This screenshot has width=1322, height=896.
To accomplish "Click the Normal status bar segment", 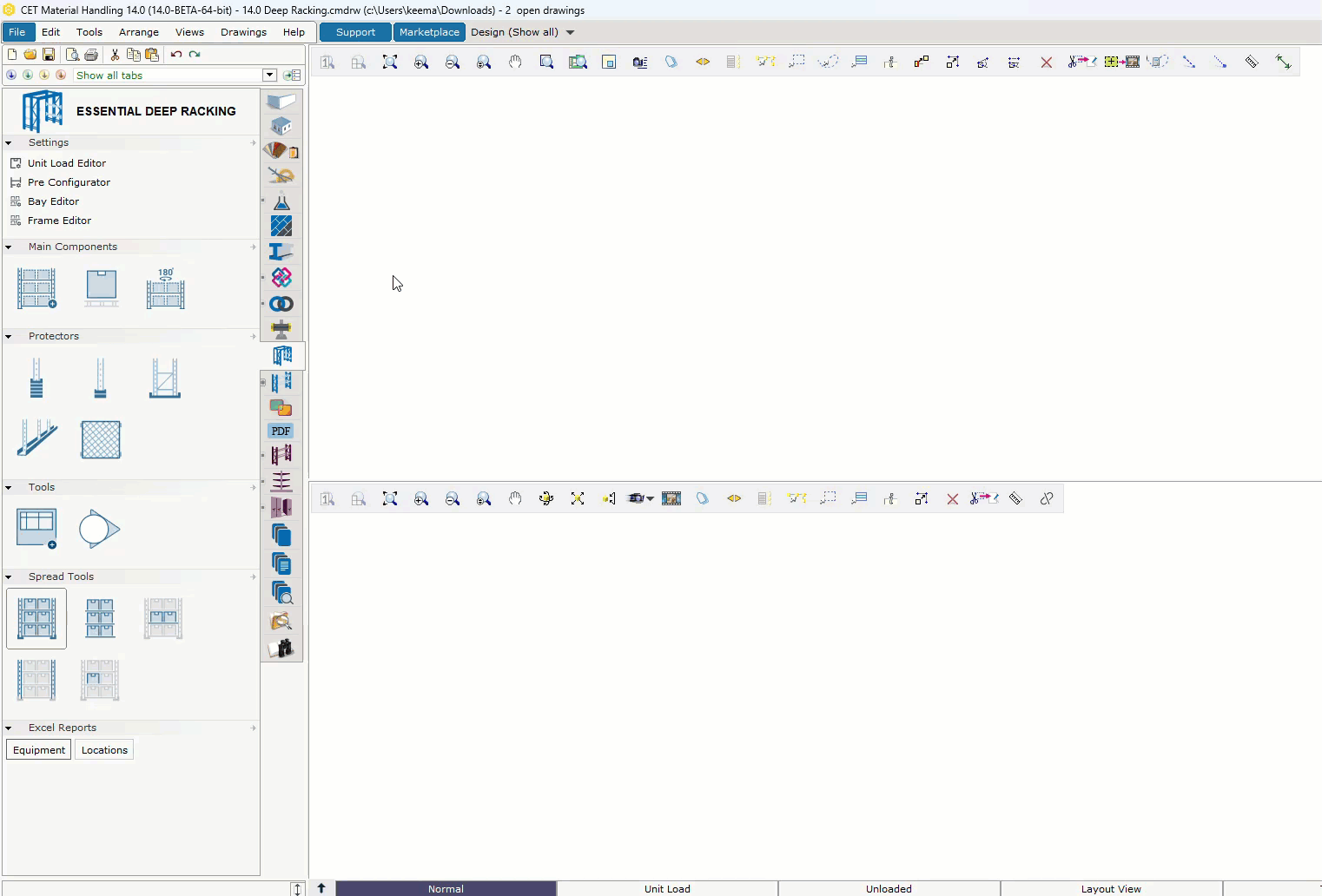I will pyautogui.click(x=446, y=888).
